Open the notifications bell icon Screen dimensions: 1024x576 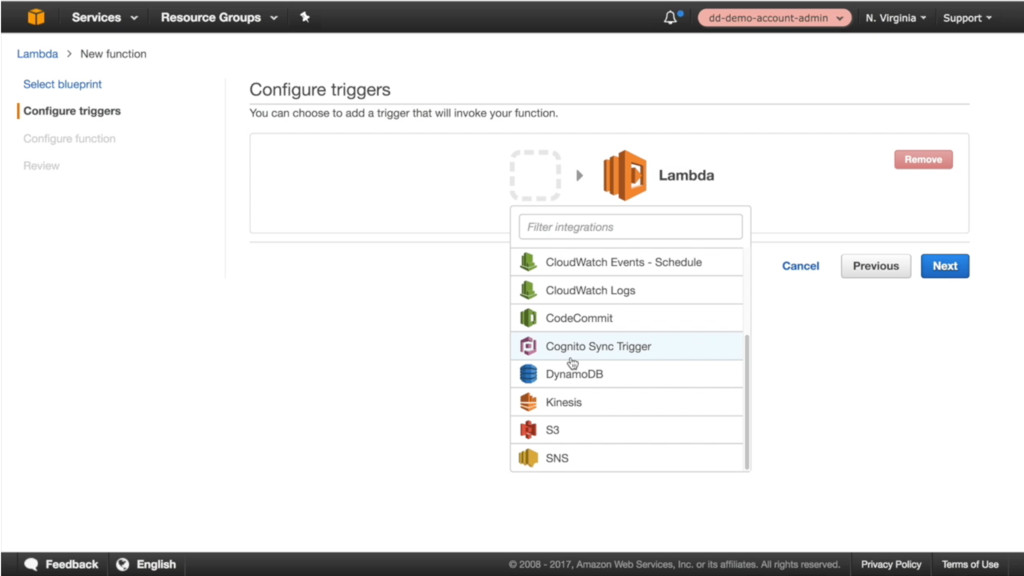671,17
